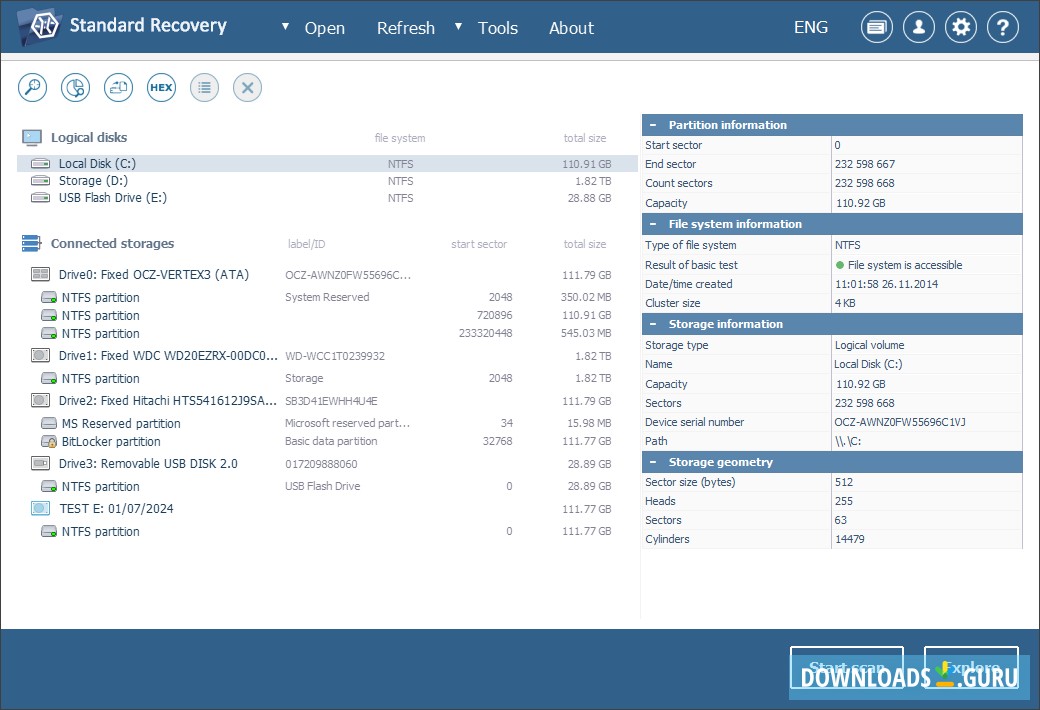Click the user account icon
Image resolution: width=1040 pixels, height=710 pixels.
pyautogui.click(x=918, y=27)
